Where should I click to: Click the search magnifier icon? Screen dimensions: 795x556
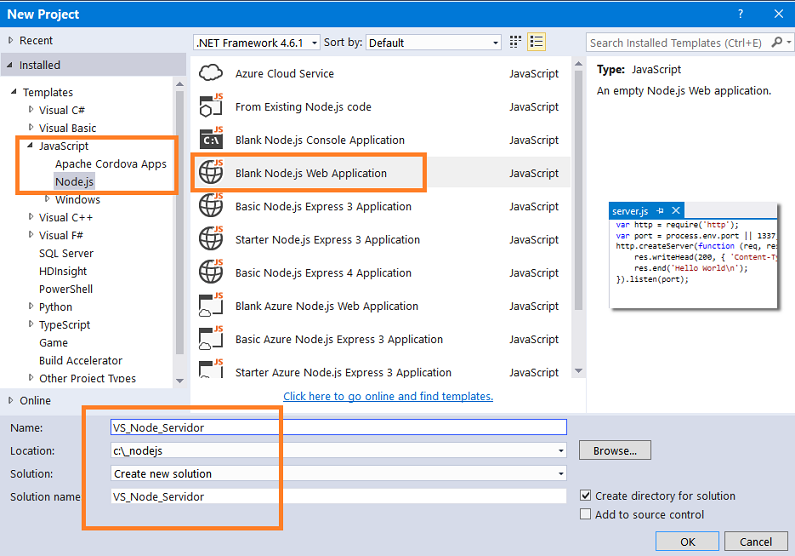pos(777,42)
